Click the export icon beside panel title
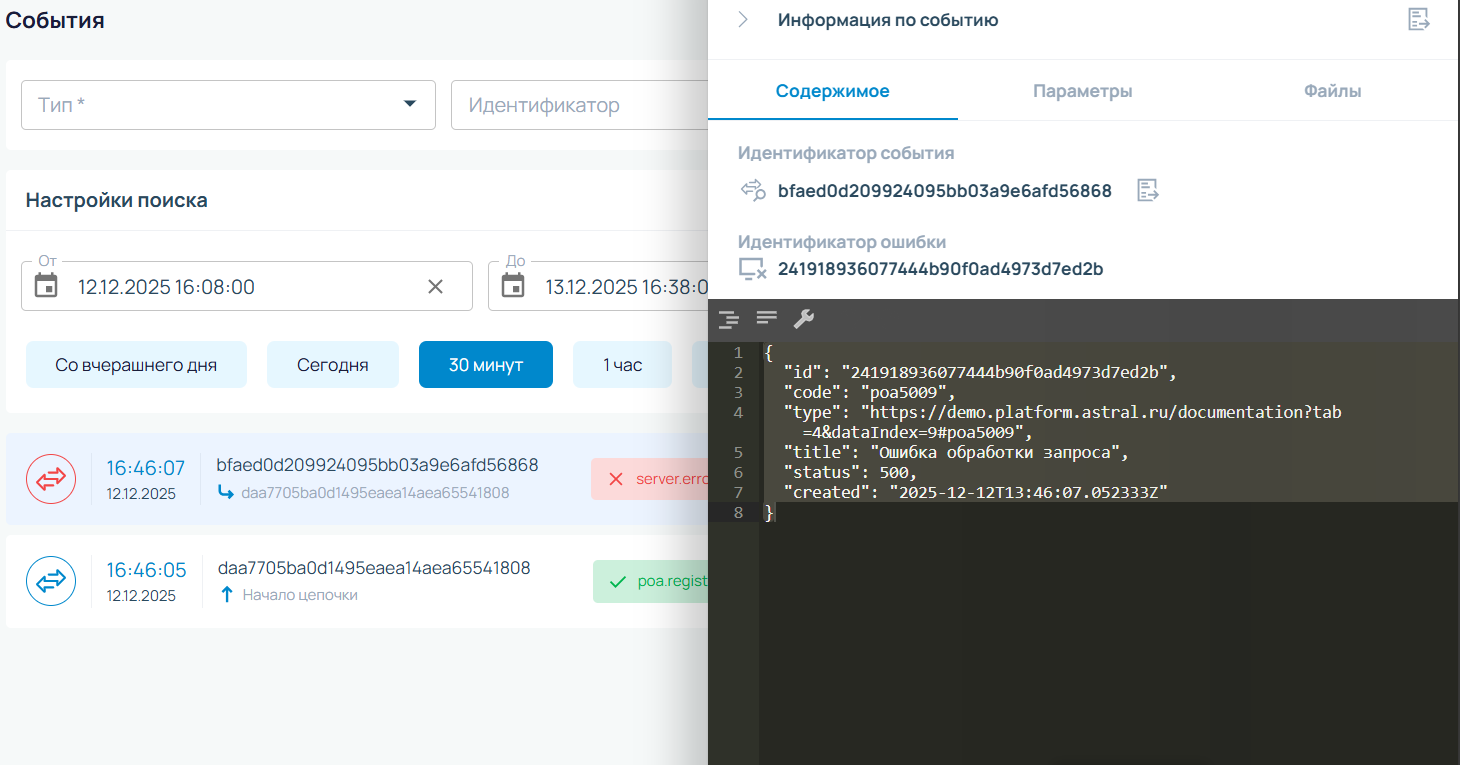Viewport: 1460px width, 765px height. pyautogui.click(x=1418, y=19)
